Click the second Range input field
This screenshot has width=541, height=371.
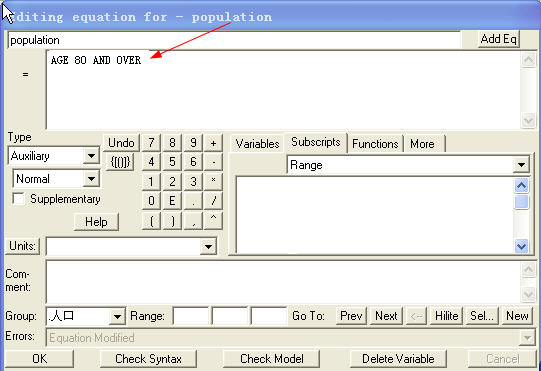[230, 316]
